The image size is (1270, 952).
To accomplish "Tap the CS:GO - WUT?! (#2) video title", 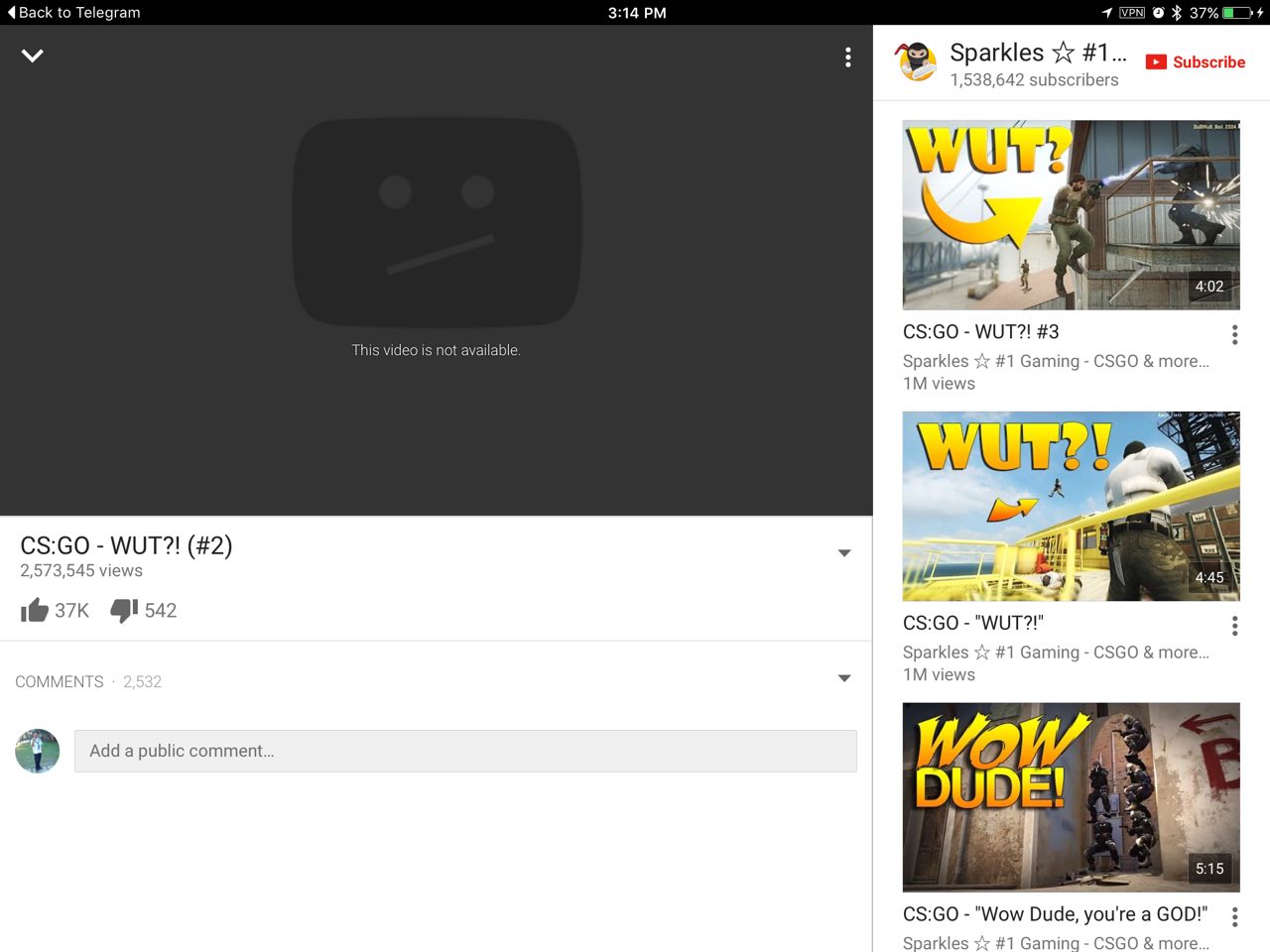I will (126, 545).
